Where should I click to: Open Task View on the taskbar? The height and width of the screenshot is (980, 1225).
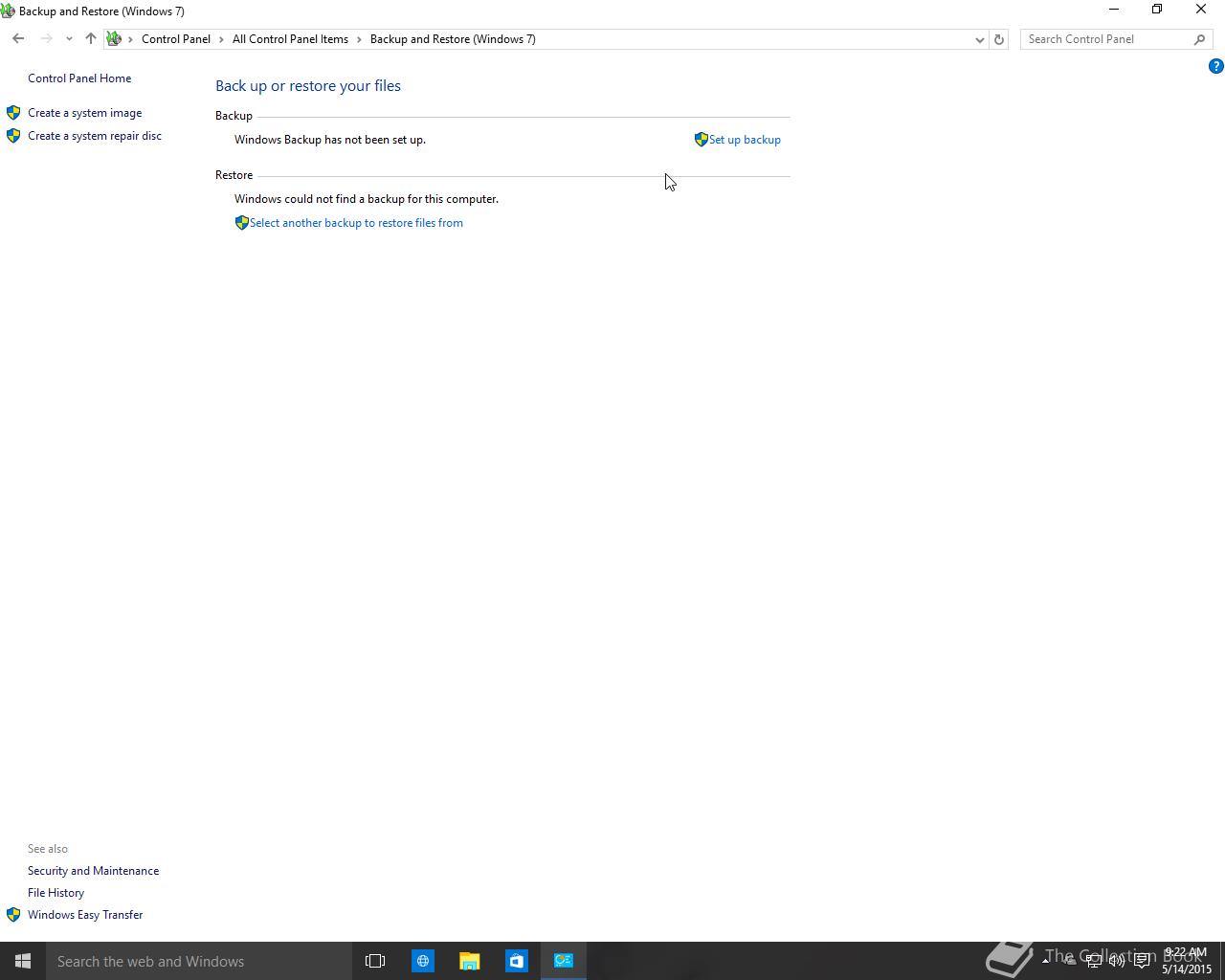pyautogui.click(x=375, y=961)
